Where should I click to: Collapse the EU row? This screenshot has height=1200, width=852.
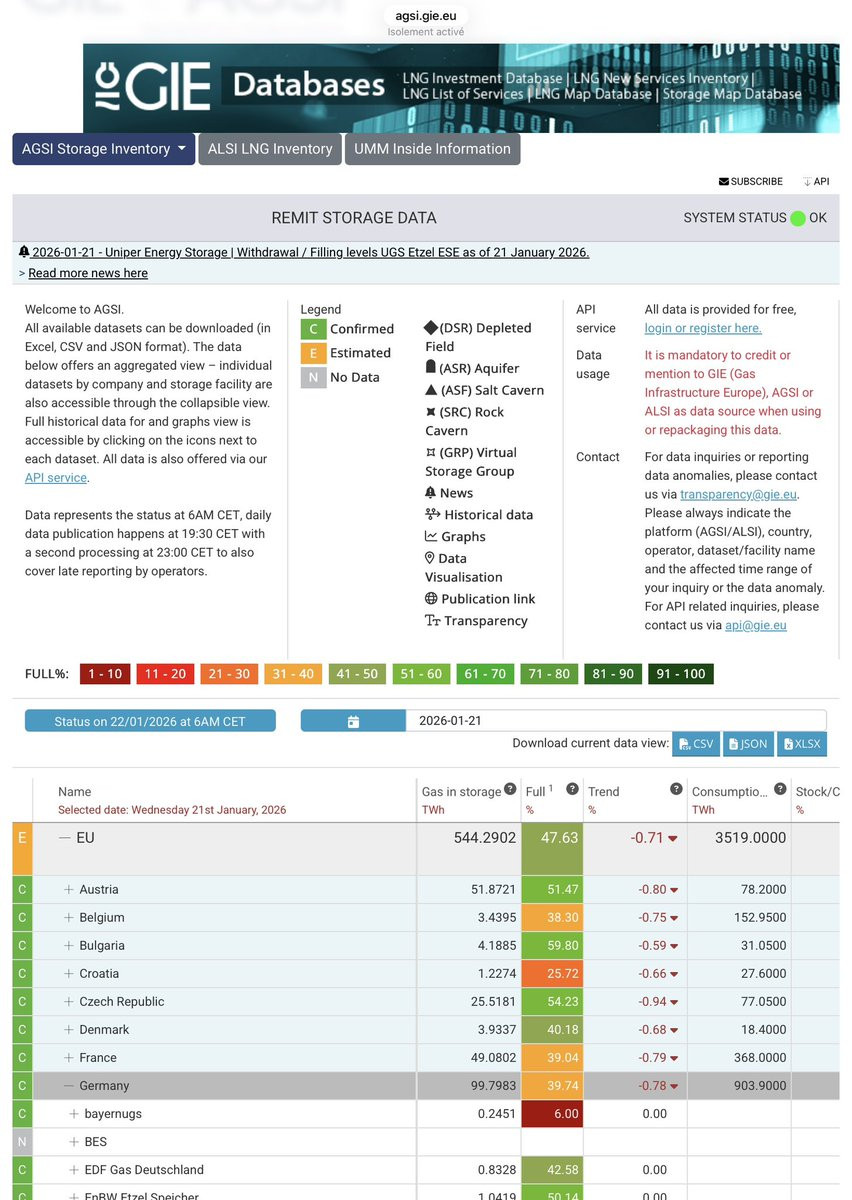pyautogui.click(x=66, y=838)
